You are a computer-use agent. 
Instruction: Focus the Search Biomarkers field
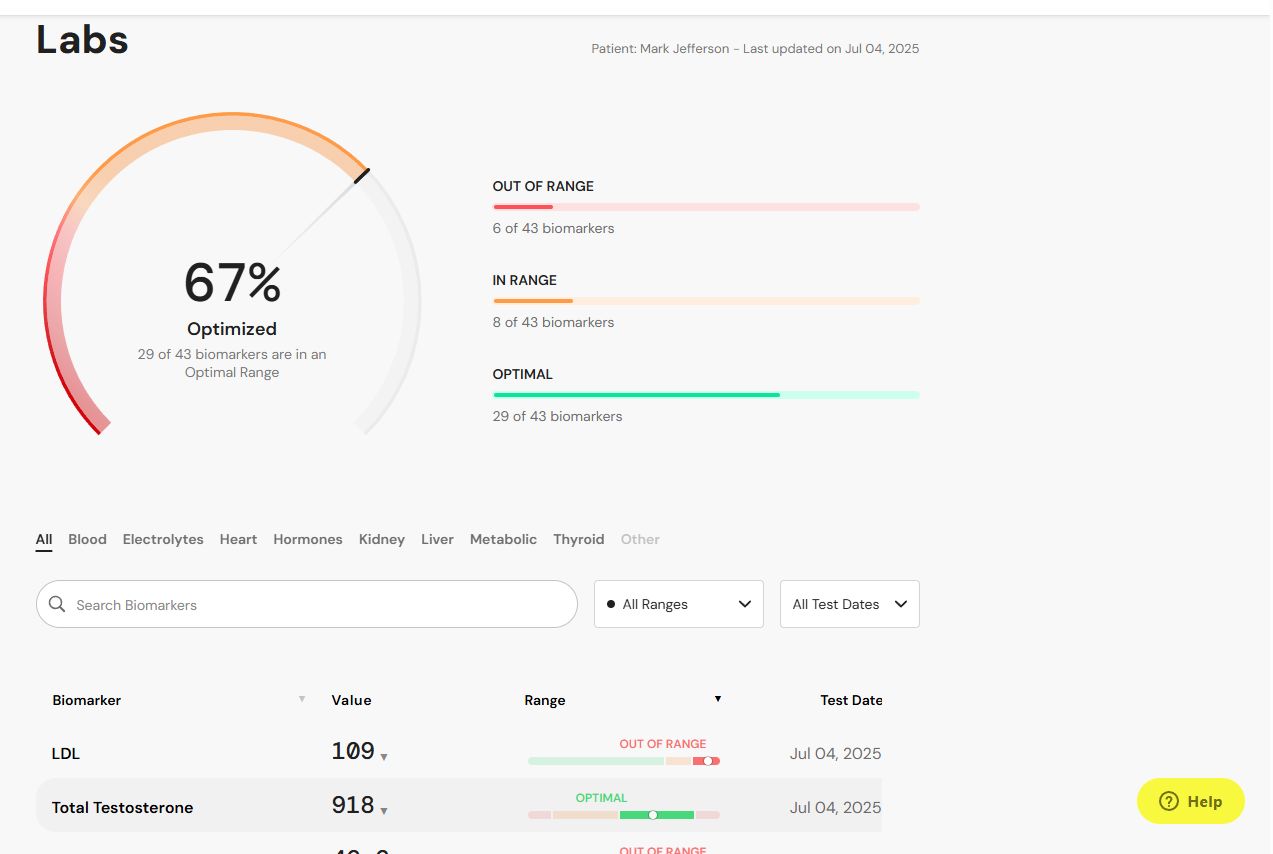tap(307, 604)
